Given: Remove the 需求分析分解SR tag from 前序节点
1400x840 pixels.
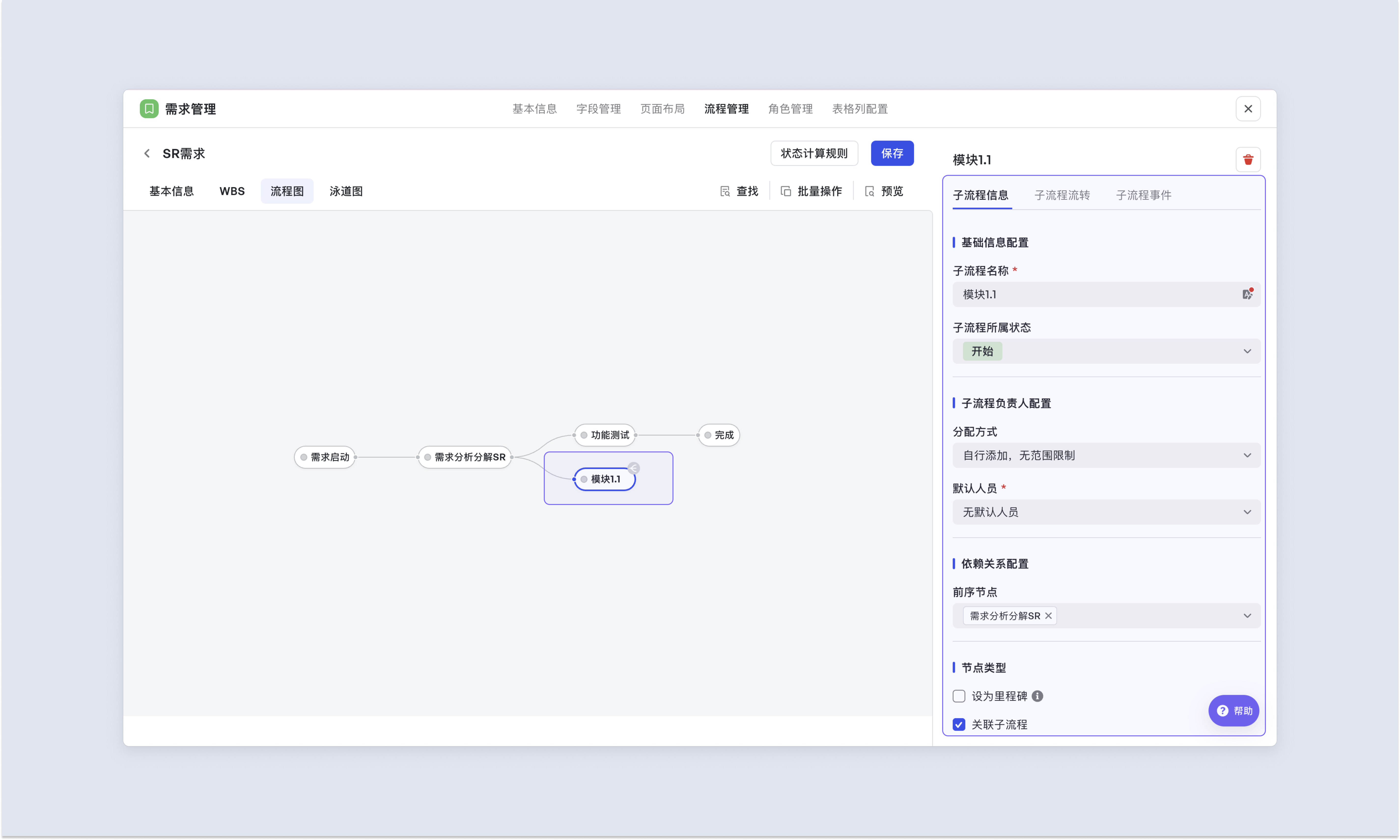Looking at the screenshot, I should tap(1049, 616).
